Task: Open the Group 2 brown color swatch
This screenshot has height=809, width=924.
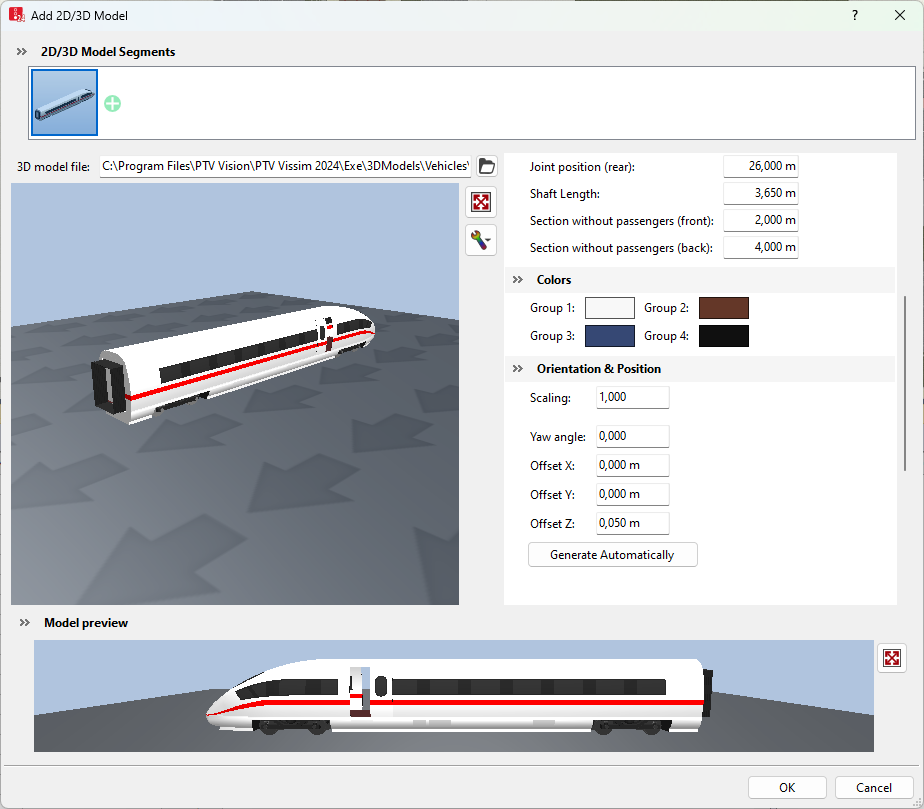Action: [x=724, y=308]
